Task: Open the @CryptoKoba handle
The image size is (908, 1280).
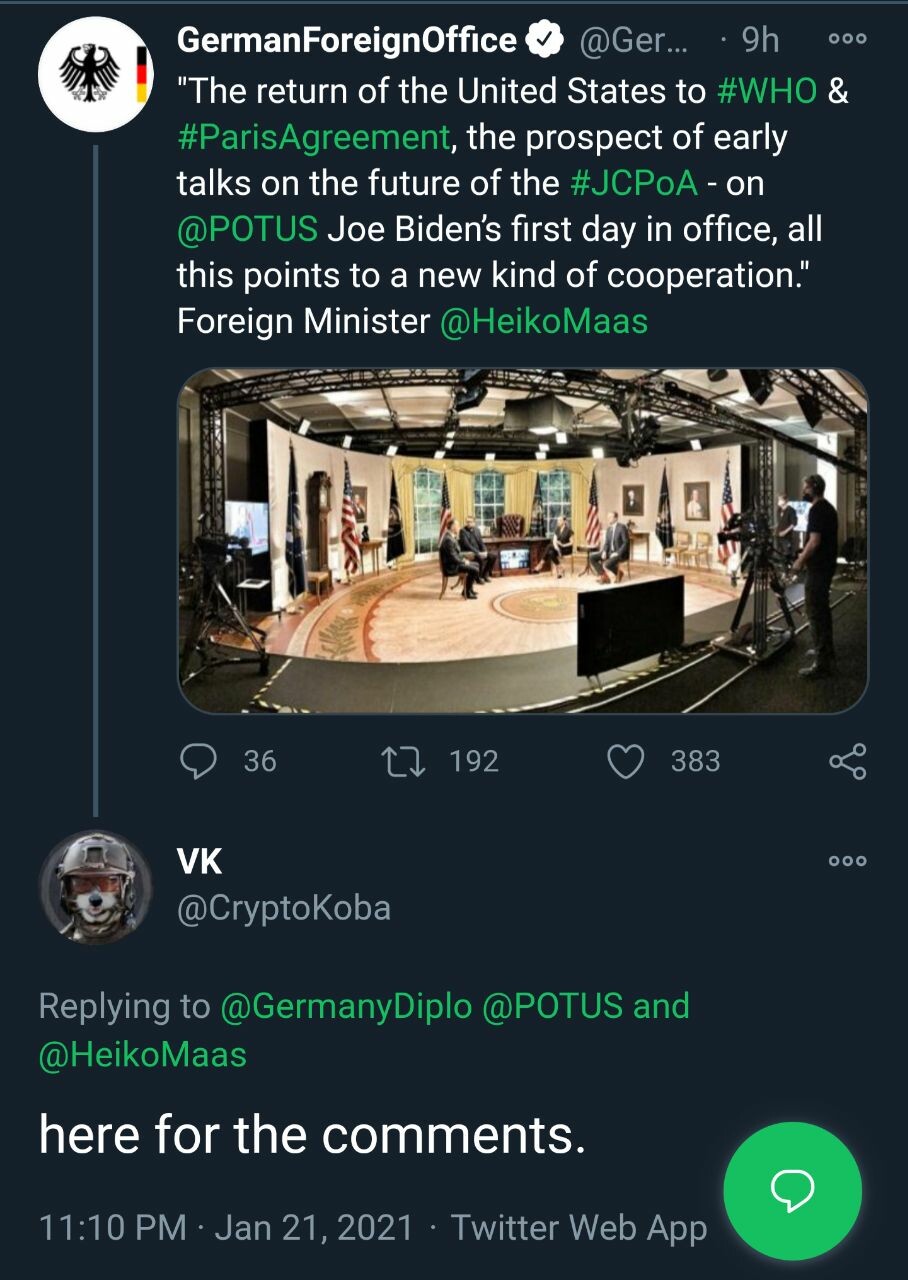Action: coord(283,907)
